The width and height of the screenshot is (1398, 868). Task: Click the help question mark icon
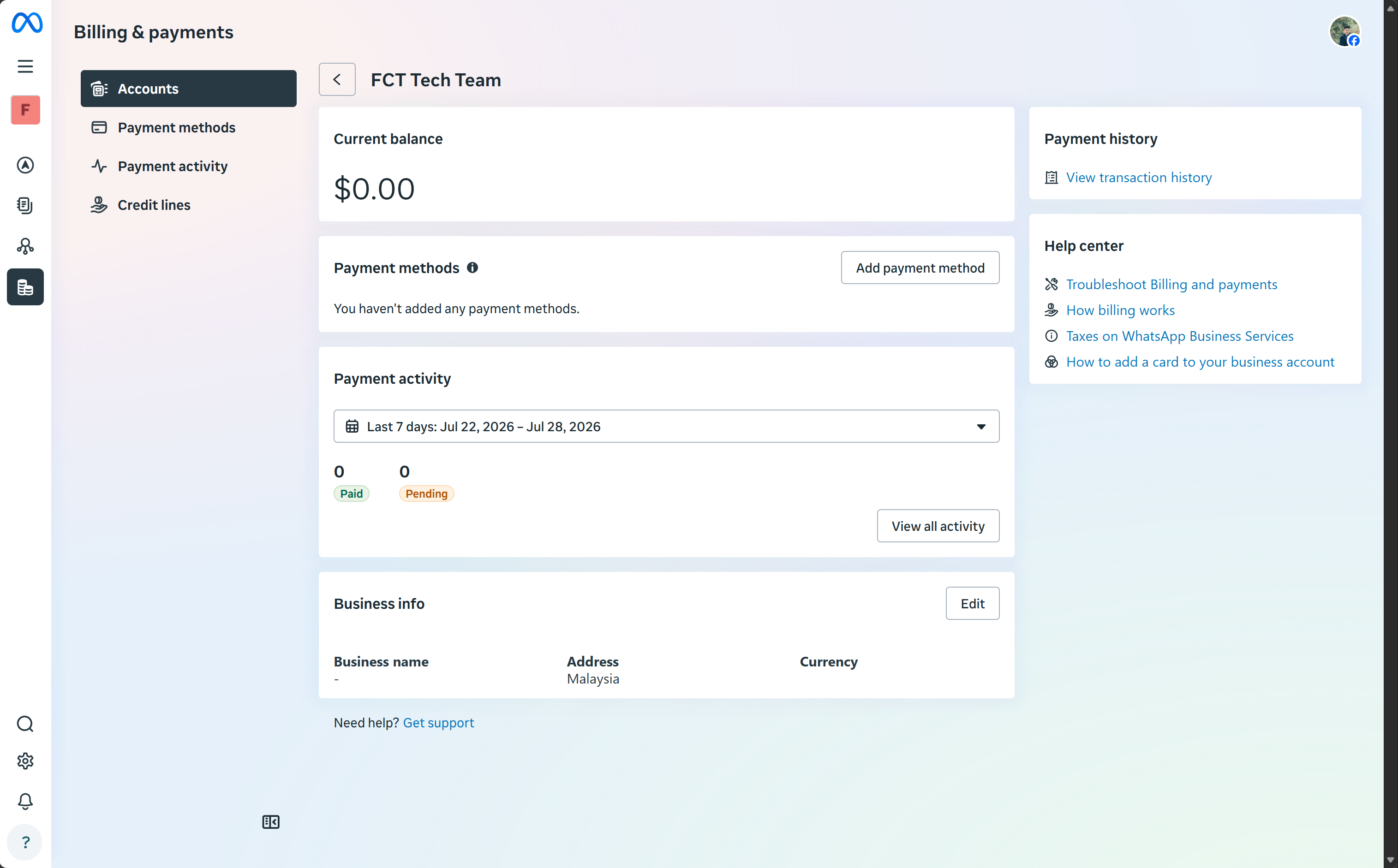click(x=25, y=842)
